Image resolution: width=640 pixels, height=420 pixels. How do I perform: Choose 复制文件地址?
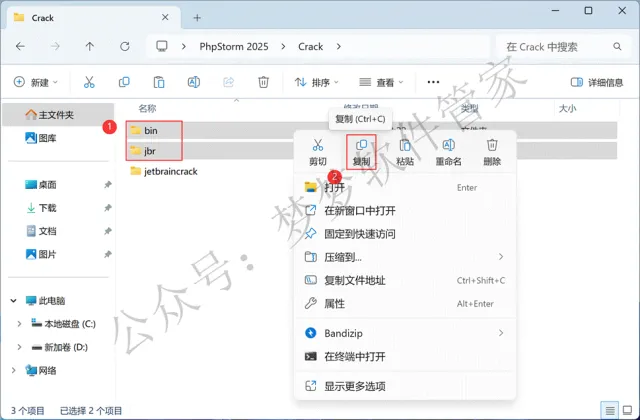405,280
